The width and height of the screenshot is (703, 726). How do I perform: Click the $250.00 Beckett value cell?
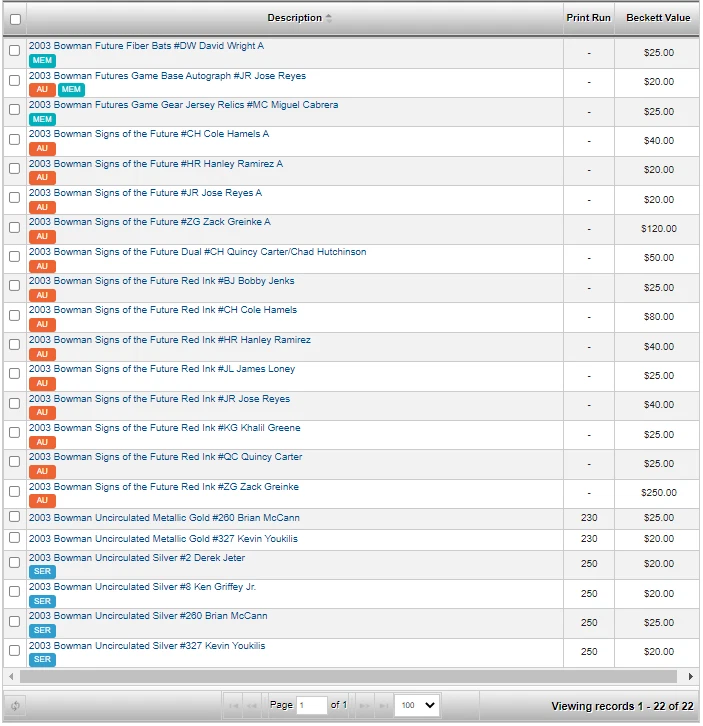pyautogui.click(x=659, y=493)
